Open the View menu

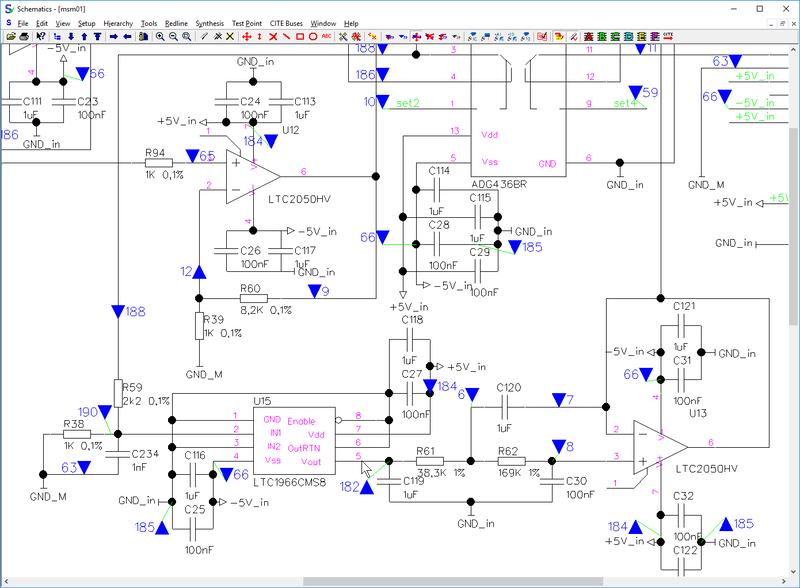point(63,23)
